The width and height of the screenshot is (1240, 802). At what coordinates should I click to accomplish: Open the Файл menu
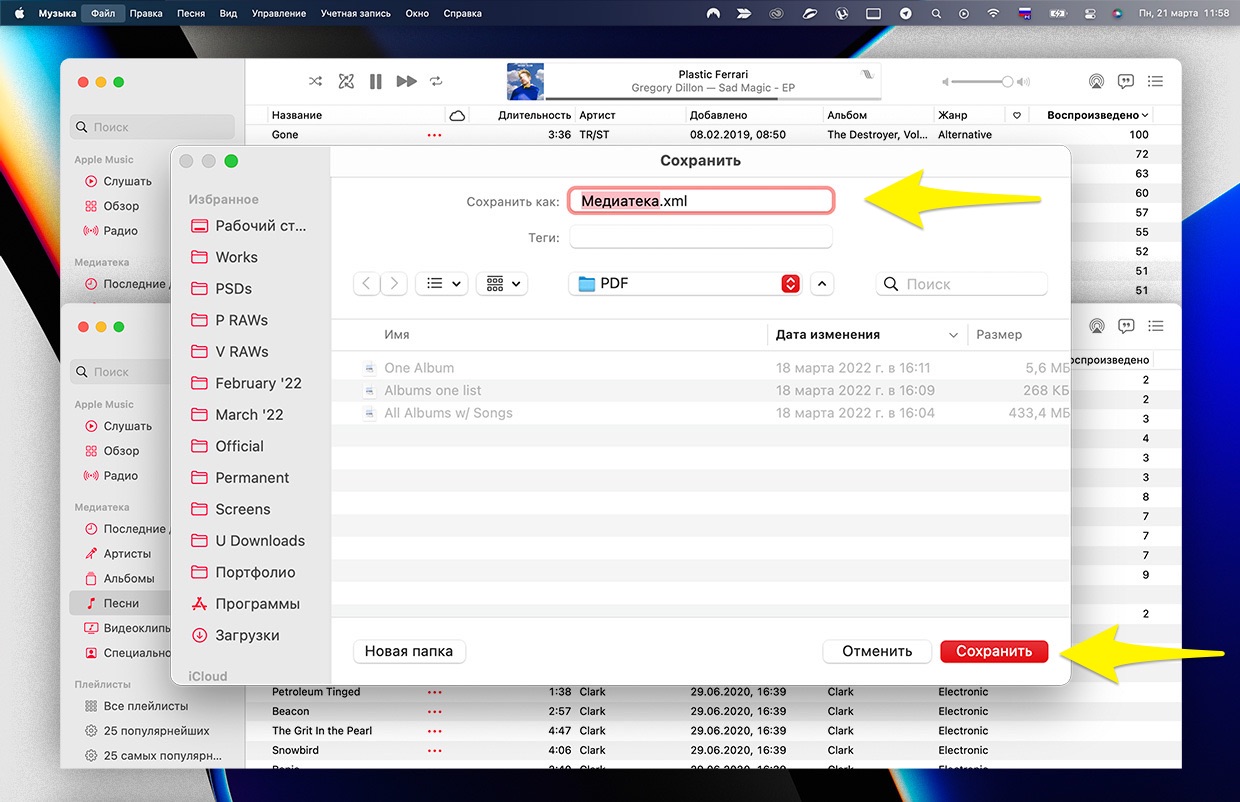coord(102,13)
